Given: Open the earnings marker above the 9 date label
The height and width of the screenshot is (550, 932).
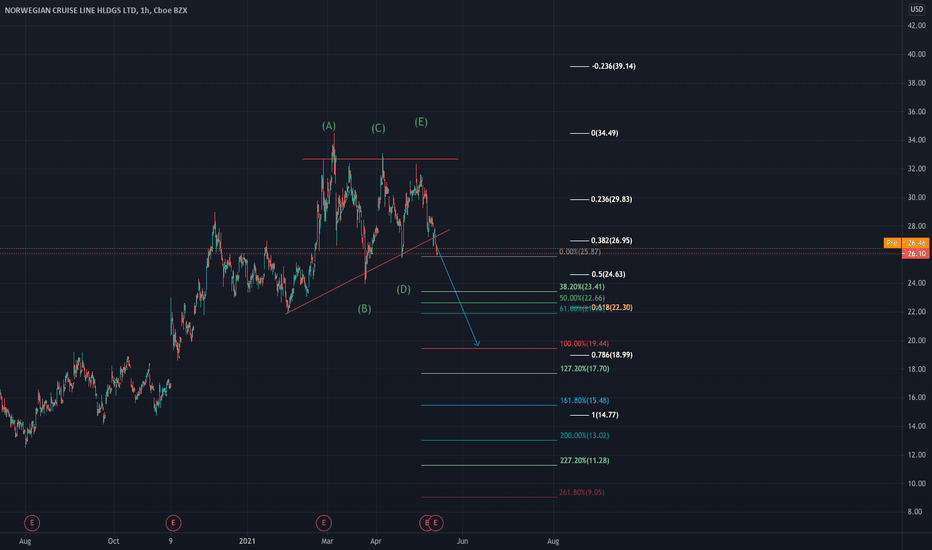Looking at the screenshot, I should coord(173,523).
